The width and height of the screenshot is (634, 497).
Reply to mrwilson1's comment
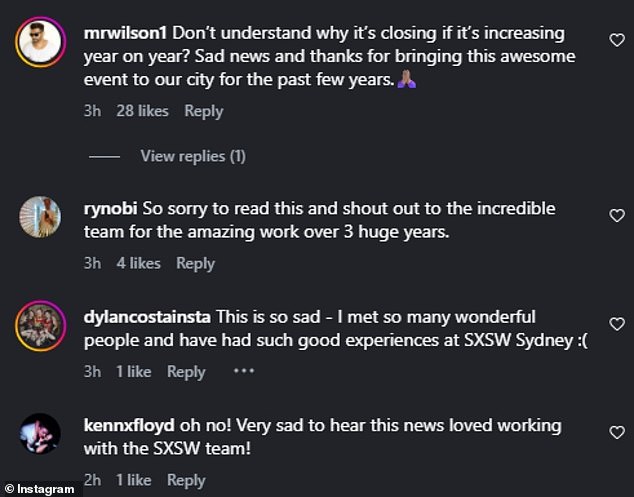click(204, 111)
